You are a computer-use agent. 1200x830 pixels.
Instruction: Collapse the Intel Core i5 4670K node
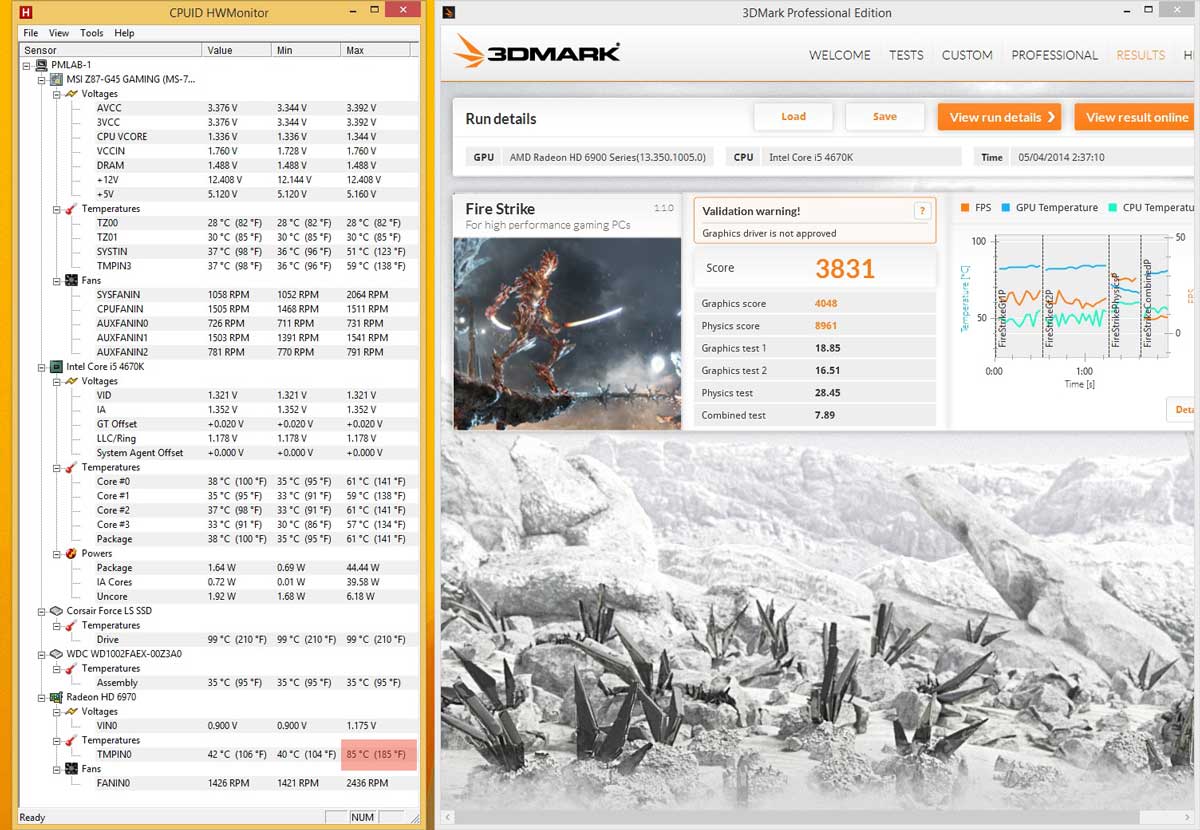[42, 367]
